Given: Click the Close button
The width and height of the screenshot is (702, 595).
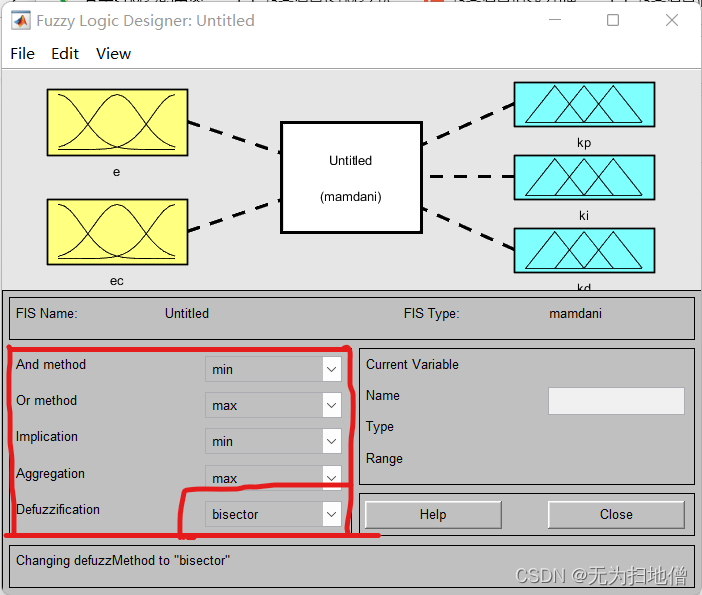Looking at the screenshot, I should (616, 514).
